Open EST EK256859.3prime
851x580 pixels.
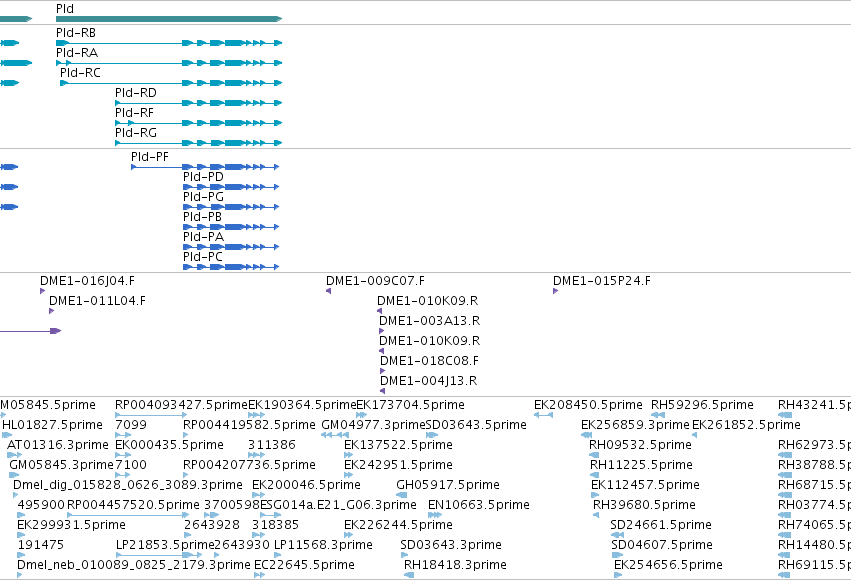pyautogui.click(x=635, y=426)
